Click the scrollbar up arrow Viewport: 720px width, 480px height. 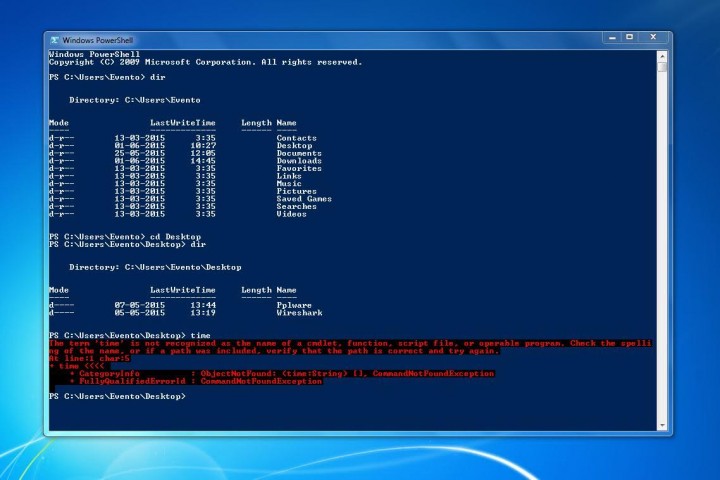tap(662, 56)
